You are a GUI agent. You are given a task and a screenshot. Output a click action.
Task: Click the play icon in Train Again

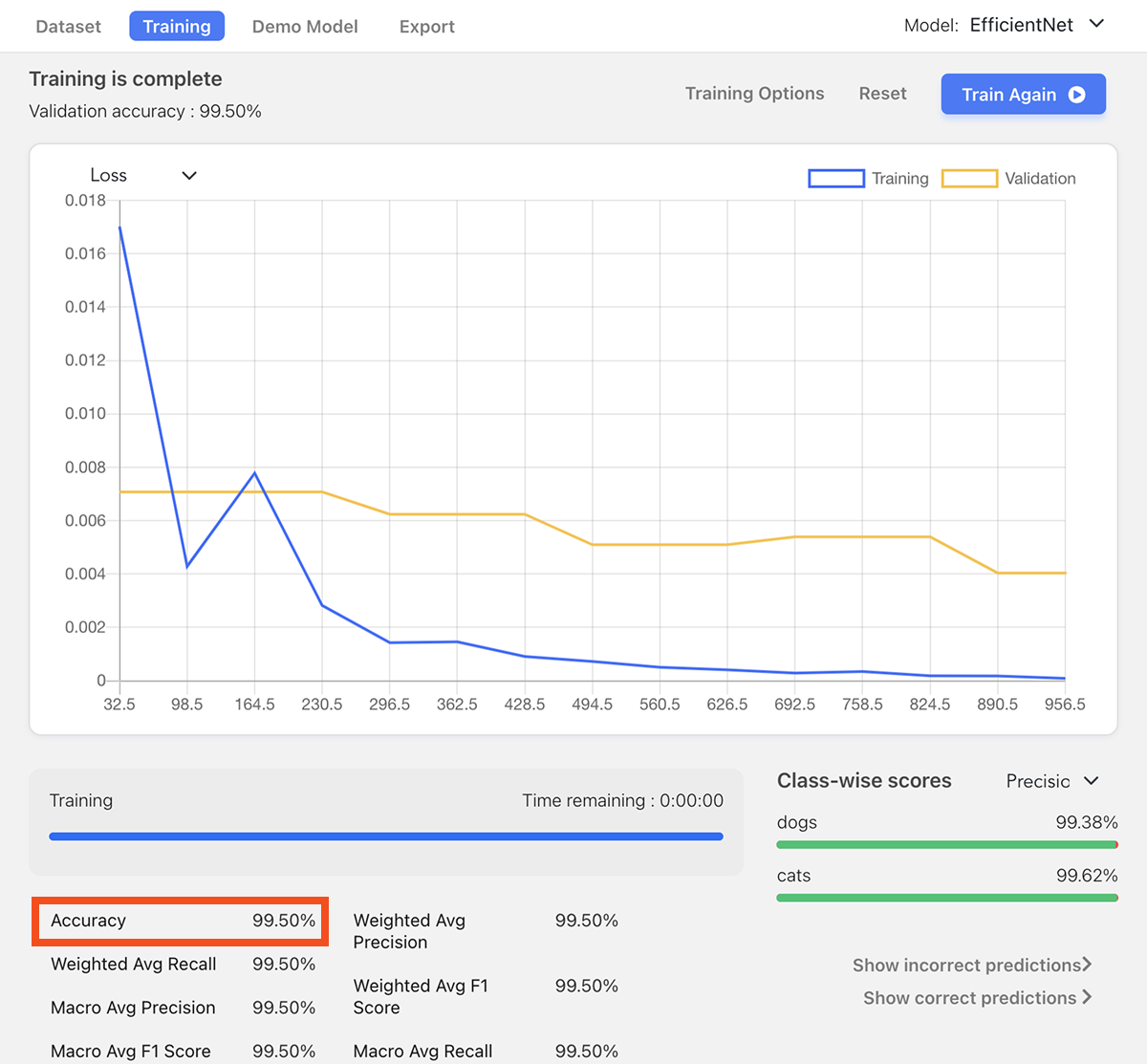point(1077,95)
